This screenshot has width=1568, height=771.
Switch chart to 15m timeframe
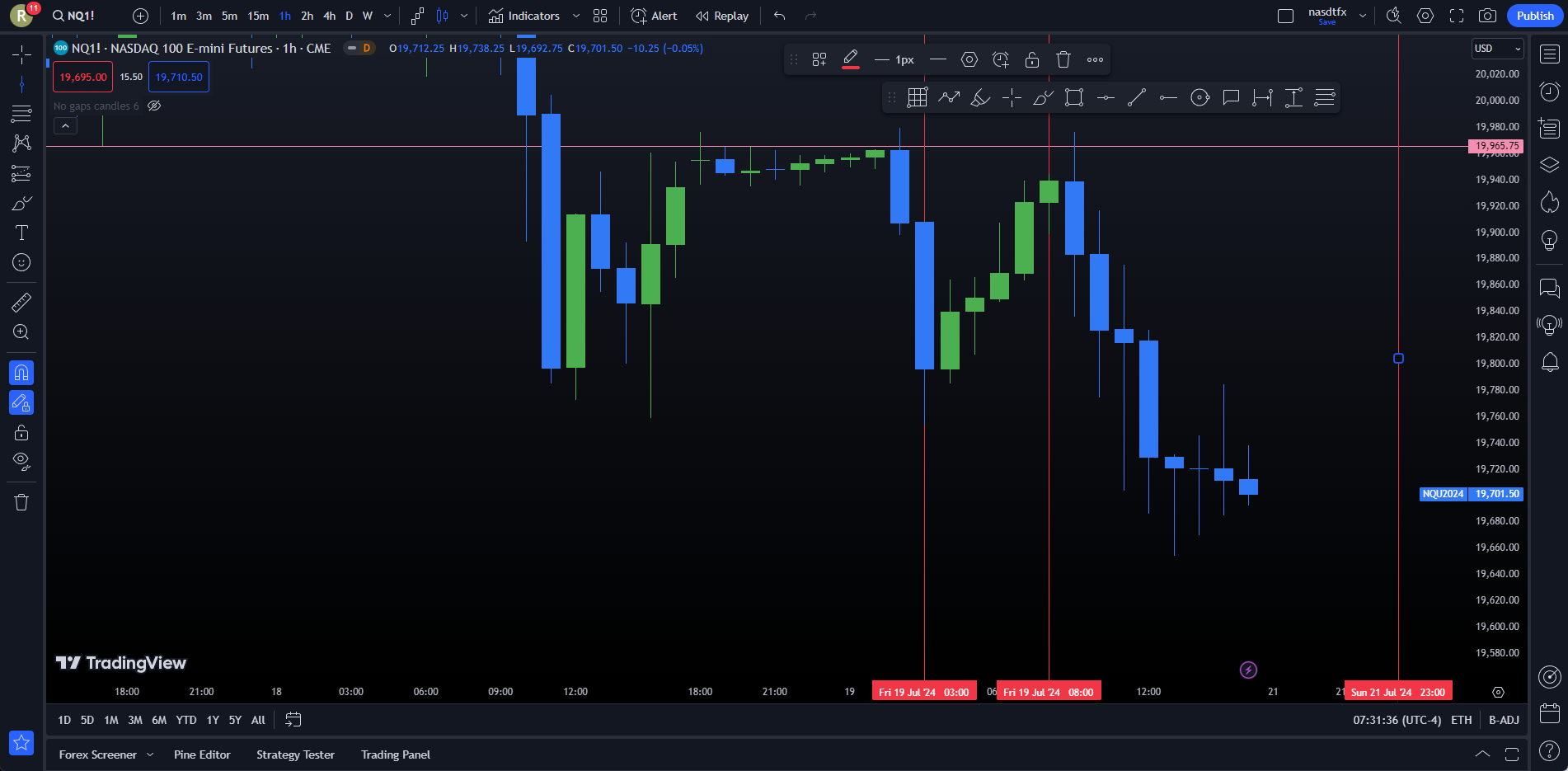point(258,16)
